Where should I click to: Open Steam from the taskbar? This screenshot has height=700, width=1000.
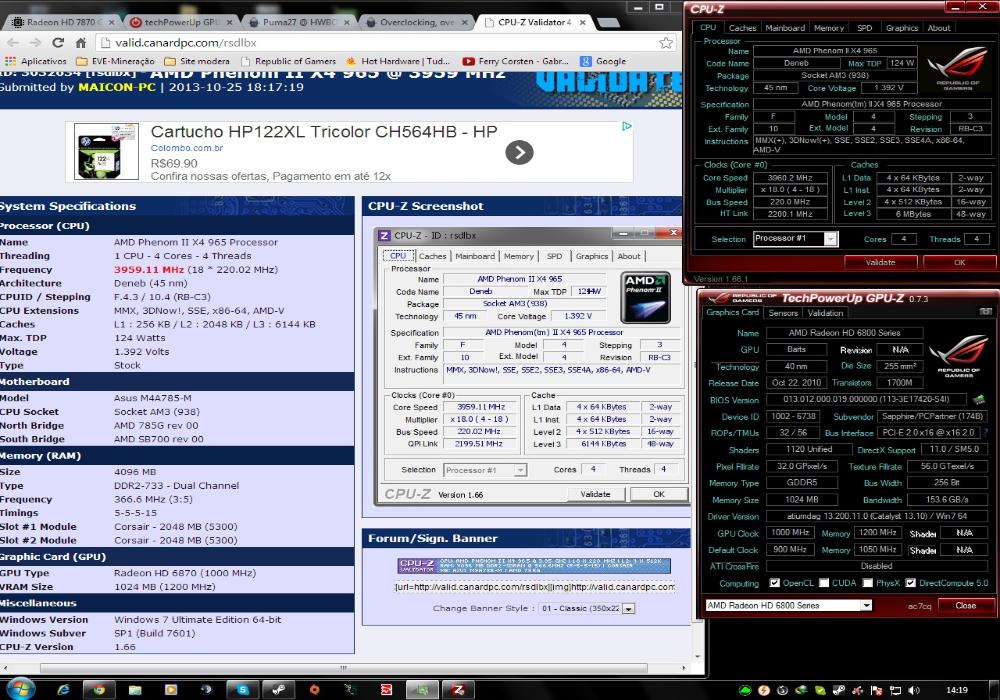click(278, 690)
